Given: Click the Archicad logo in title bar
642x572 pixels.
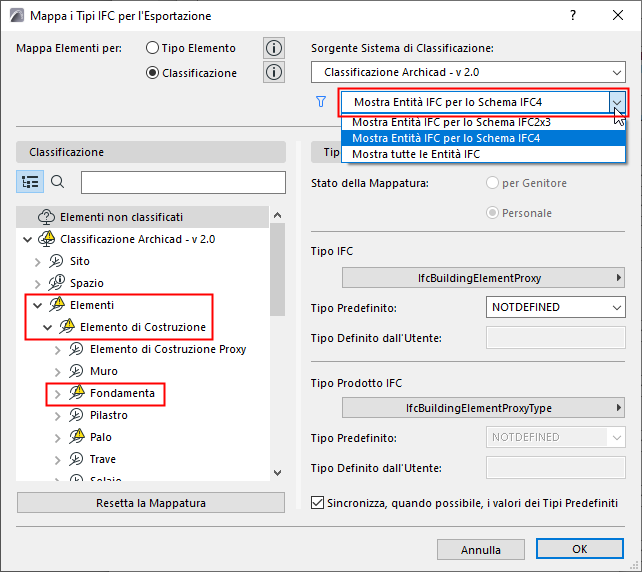Looking at the screenshot, I should pos(17,16).
